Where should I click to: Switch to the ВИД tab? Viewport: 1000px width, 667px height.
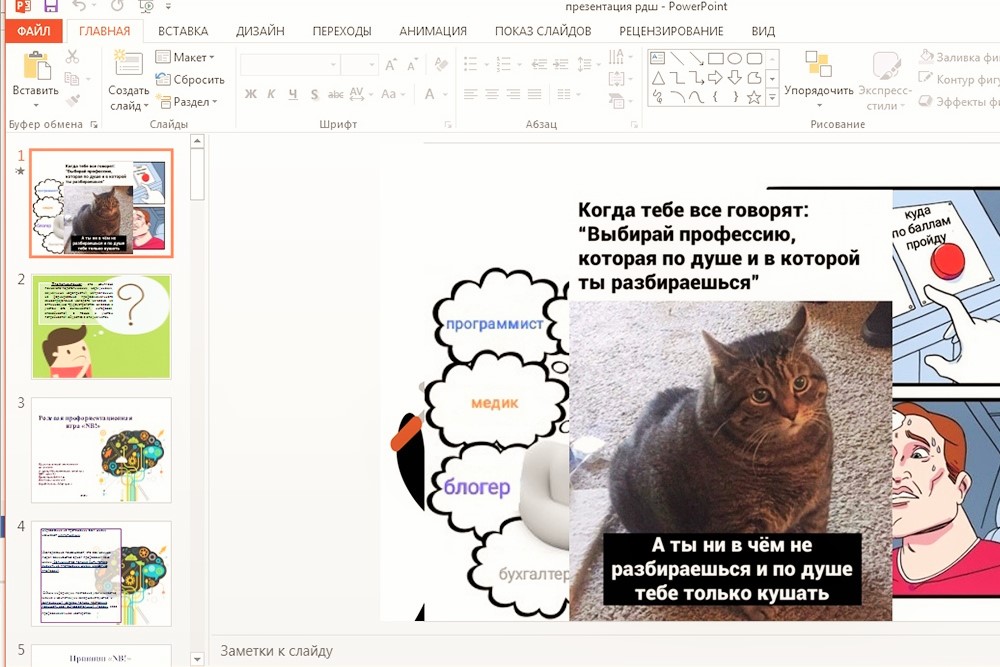pos(763,31)
